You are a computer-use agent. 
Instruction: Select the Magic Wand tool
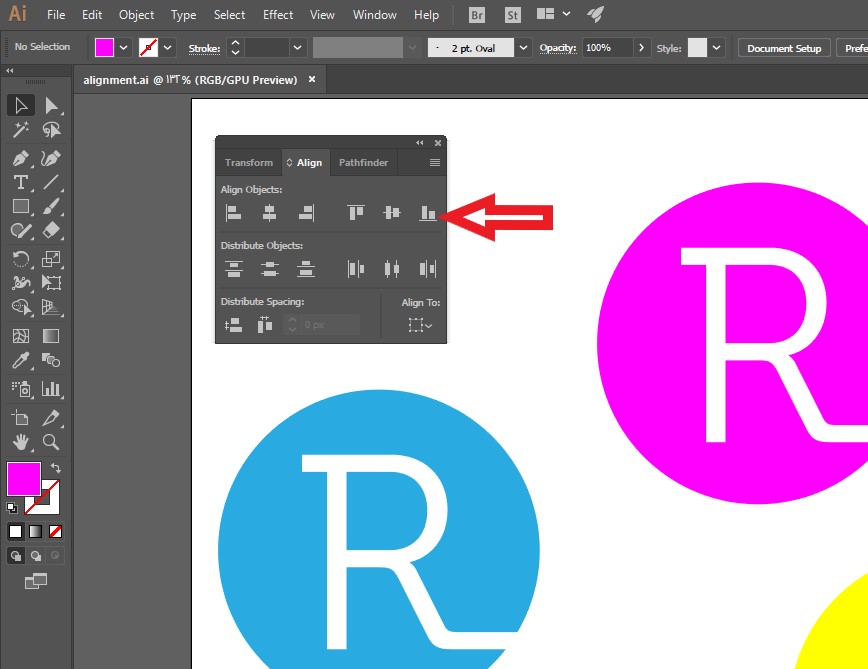(21, 130)
